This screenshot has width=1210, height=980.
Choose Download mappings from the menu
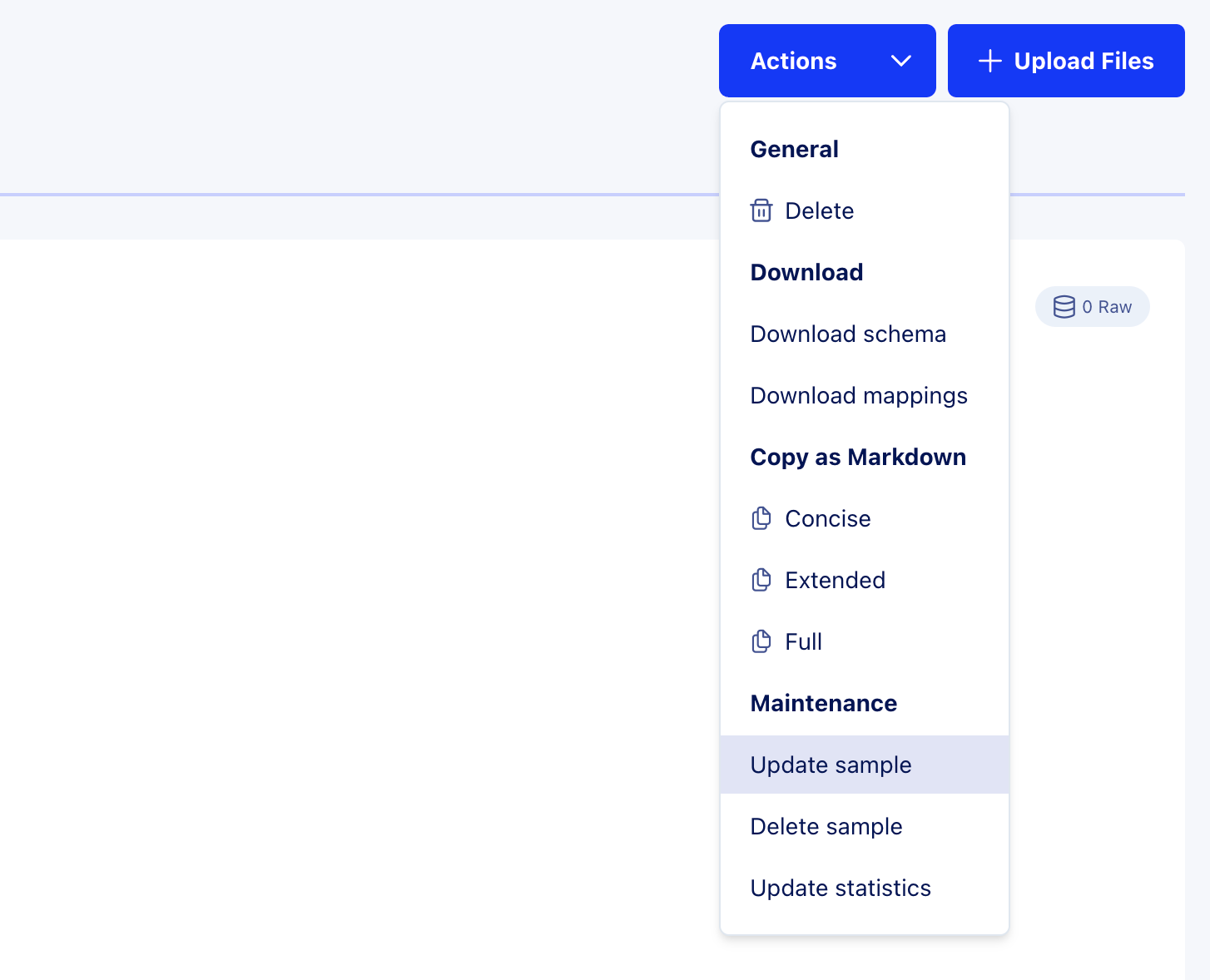tap(859, 395)
